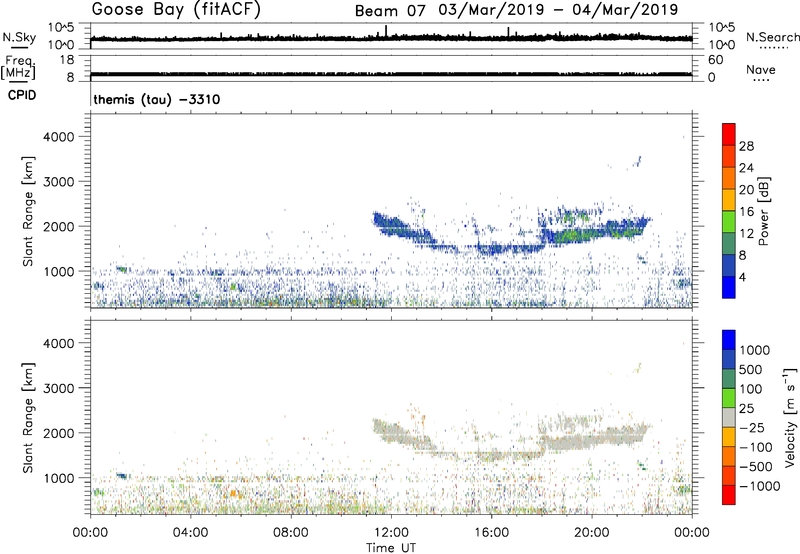Screen dimensions: 800x554
Task: Click the Power [dB] color bar title
Action: tap(763, 211)
